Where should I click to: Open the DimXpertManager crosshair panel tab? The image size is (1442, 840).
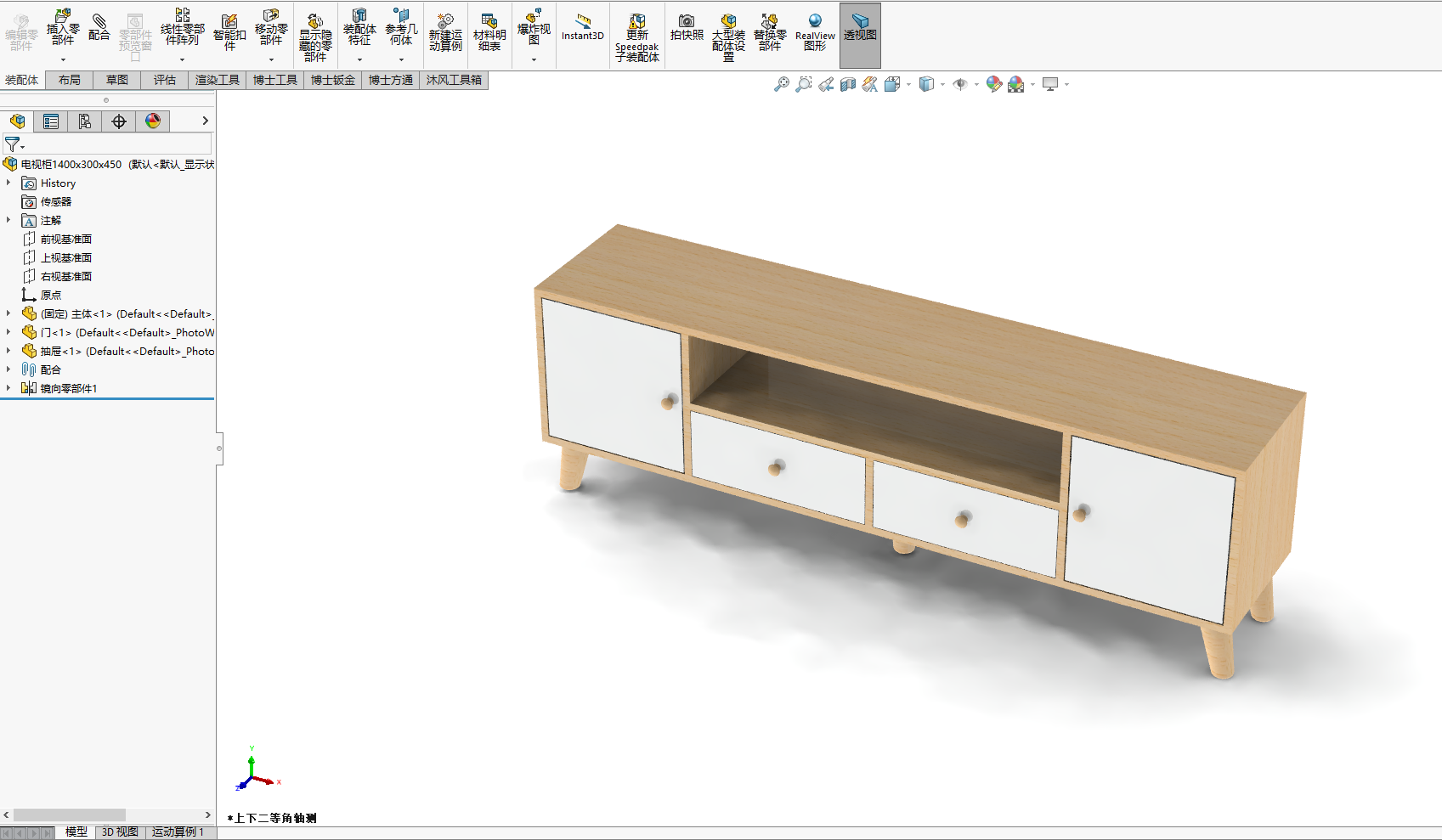(119, 121)
